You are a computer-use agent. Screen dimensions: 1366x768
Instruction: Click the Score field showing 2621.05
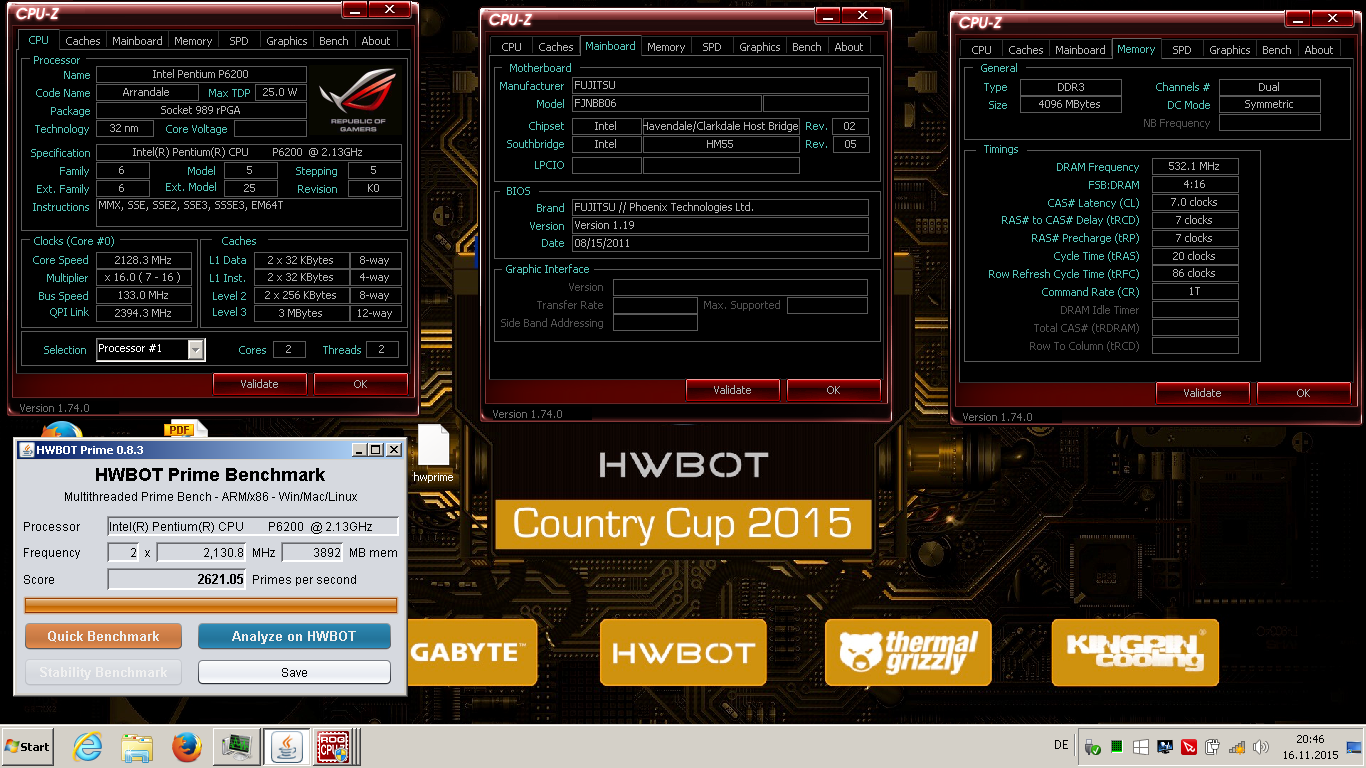(177, 579)
